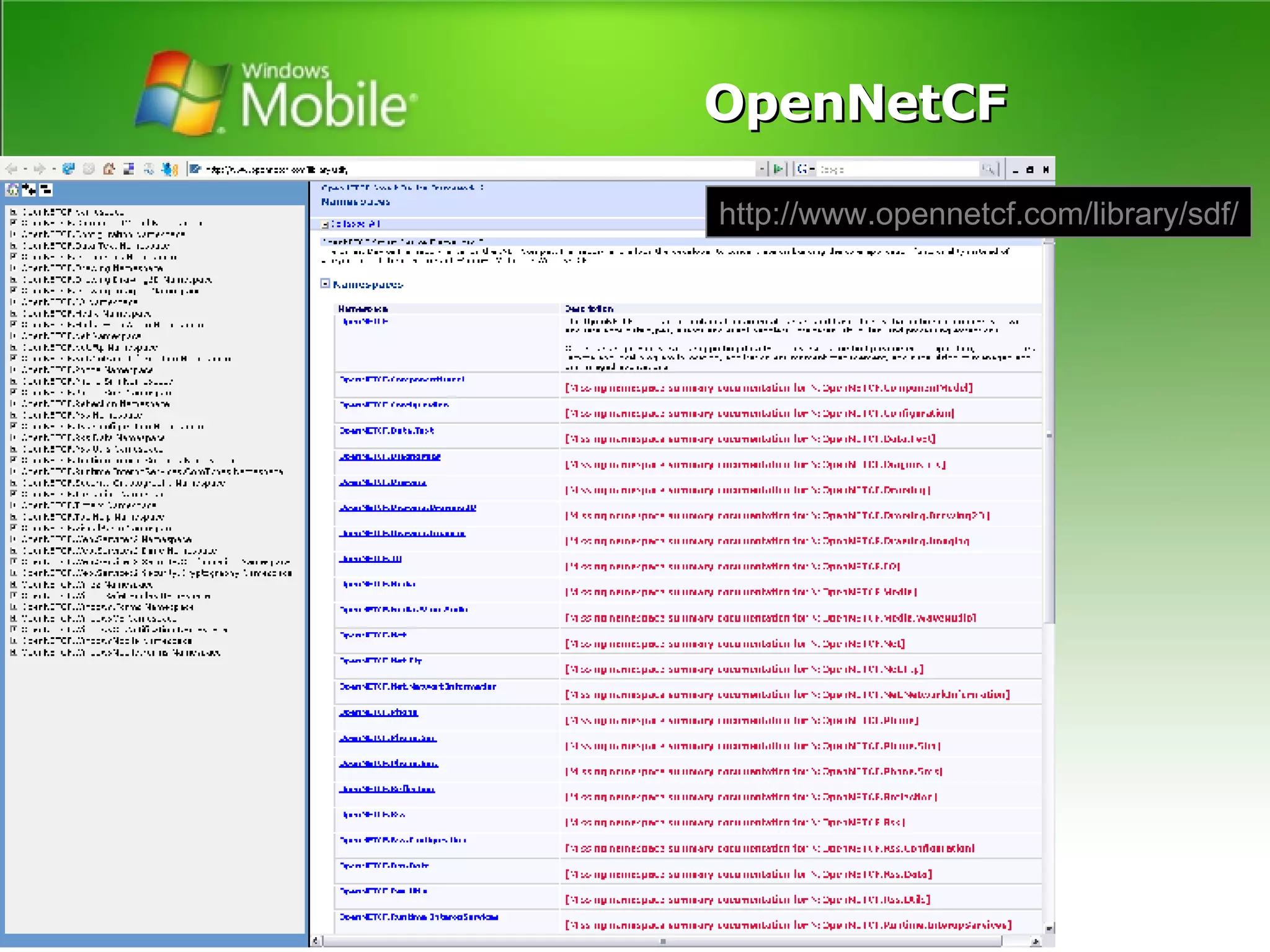1270x952 pixels.
Task: Click the greyed-out Stop loading icon
Action: pyautogui.click(x=89, y=169)
